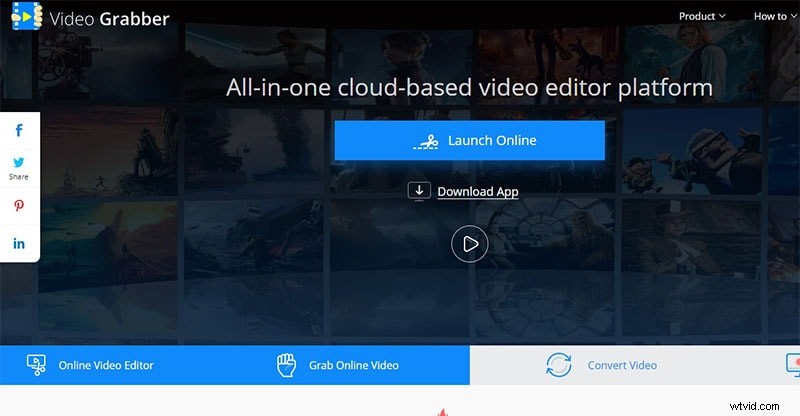
Task: Click the Launch Online button
Action: (x=469, y=140)
